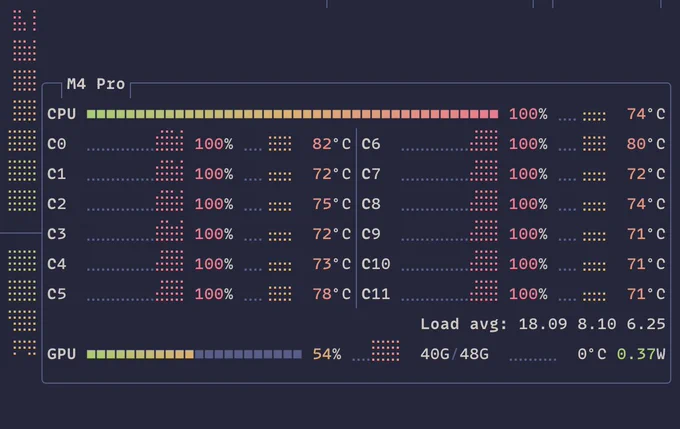This screenshot has height=429, width=680.
Task: Click the 8.10 load average value
Action: click(x=597, y=324)
